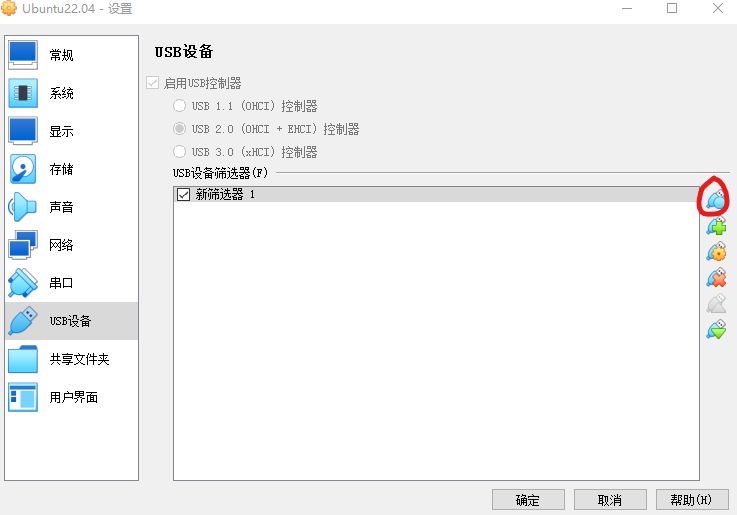Screen dimensions: 737x515
Task: Choose USB 3.0 (xHCI) controller option
Action: pos(180,152)
